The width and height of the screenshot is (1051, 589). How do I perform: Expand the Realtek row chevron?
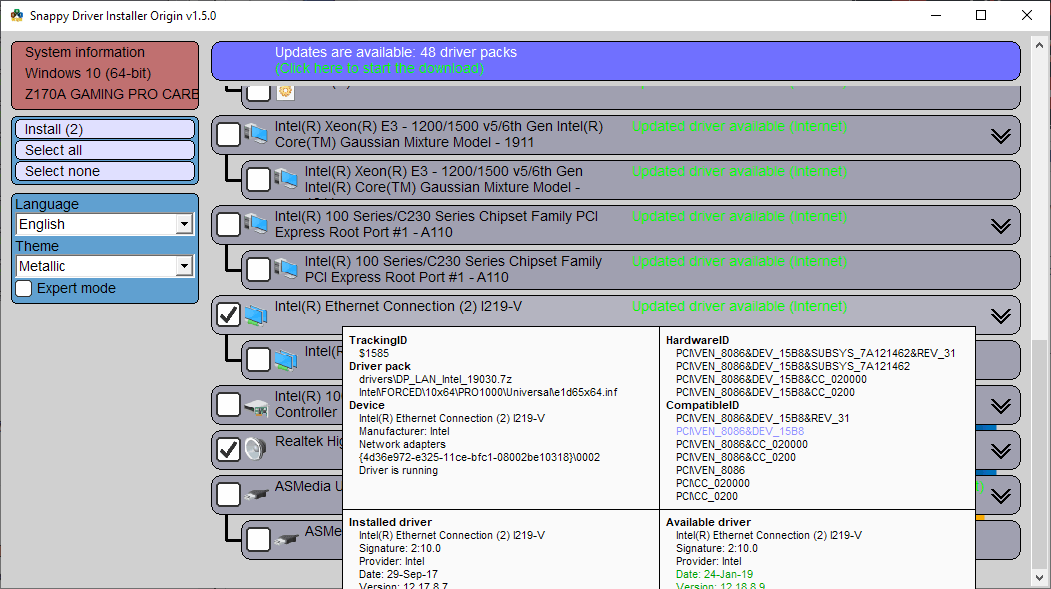[x=1001, y=452]
